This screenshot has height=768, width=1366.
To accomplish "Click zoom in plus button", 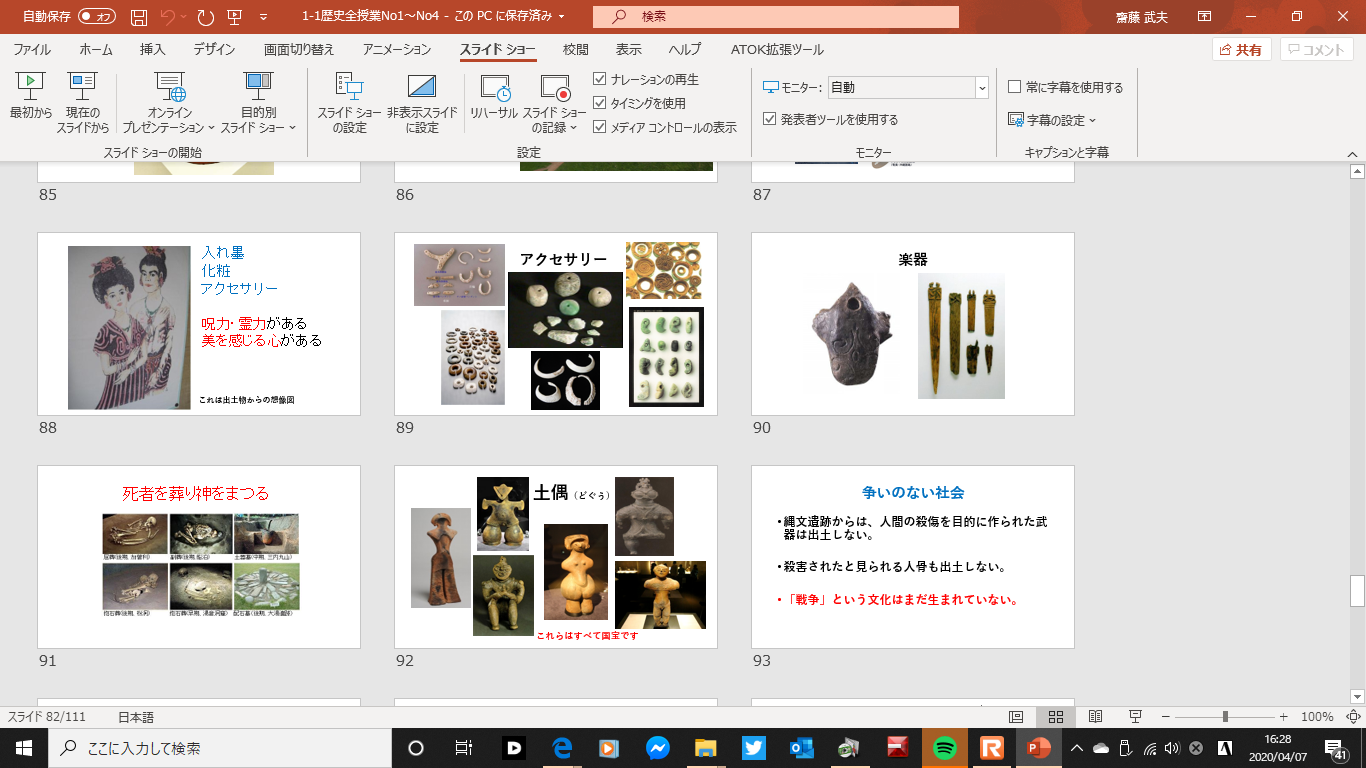I will pyautogui.click(x=1283, y=717).
